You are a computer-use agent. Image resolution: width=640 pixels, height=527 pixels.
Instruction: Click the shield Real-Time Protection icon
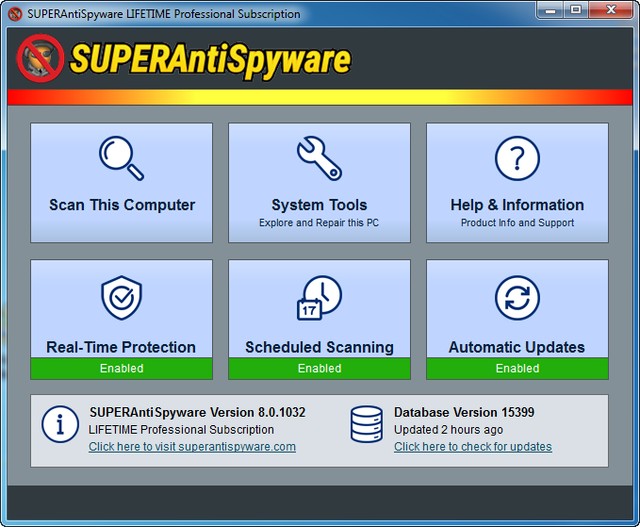click(x=122, y=298)
